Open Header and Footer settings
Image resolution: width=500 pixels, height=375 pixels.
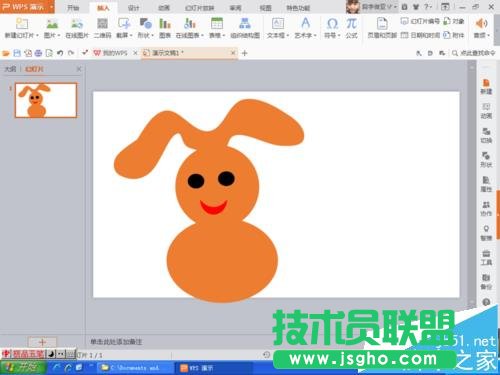click(x=382, y=27)
